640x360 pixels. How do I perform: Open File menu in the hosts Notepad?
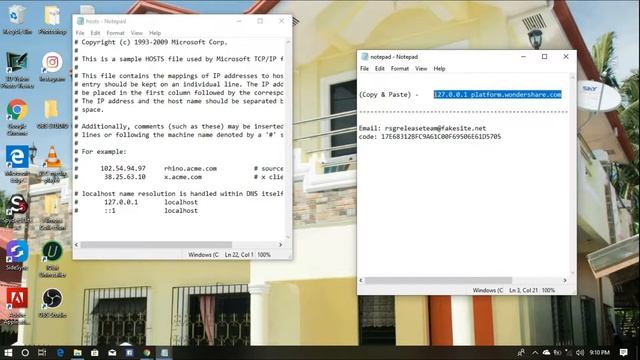[x=80, y=33]
